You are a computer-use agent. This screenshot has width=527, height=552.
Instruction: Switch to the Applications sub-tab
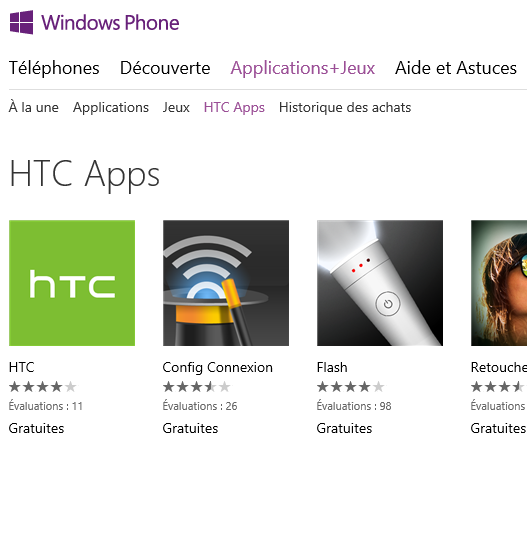click(x=111, y=108)
